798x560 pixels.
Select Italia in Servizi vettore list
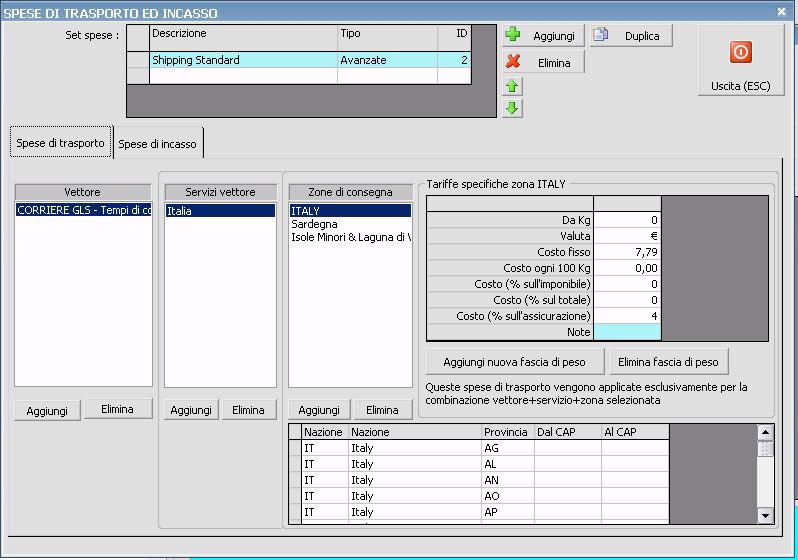click(x=220, y=210)
